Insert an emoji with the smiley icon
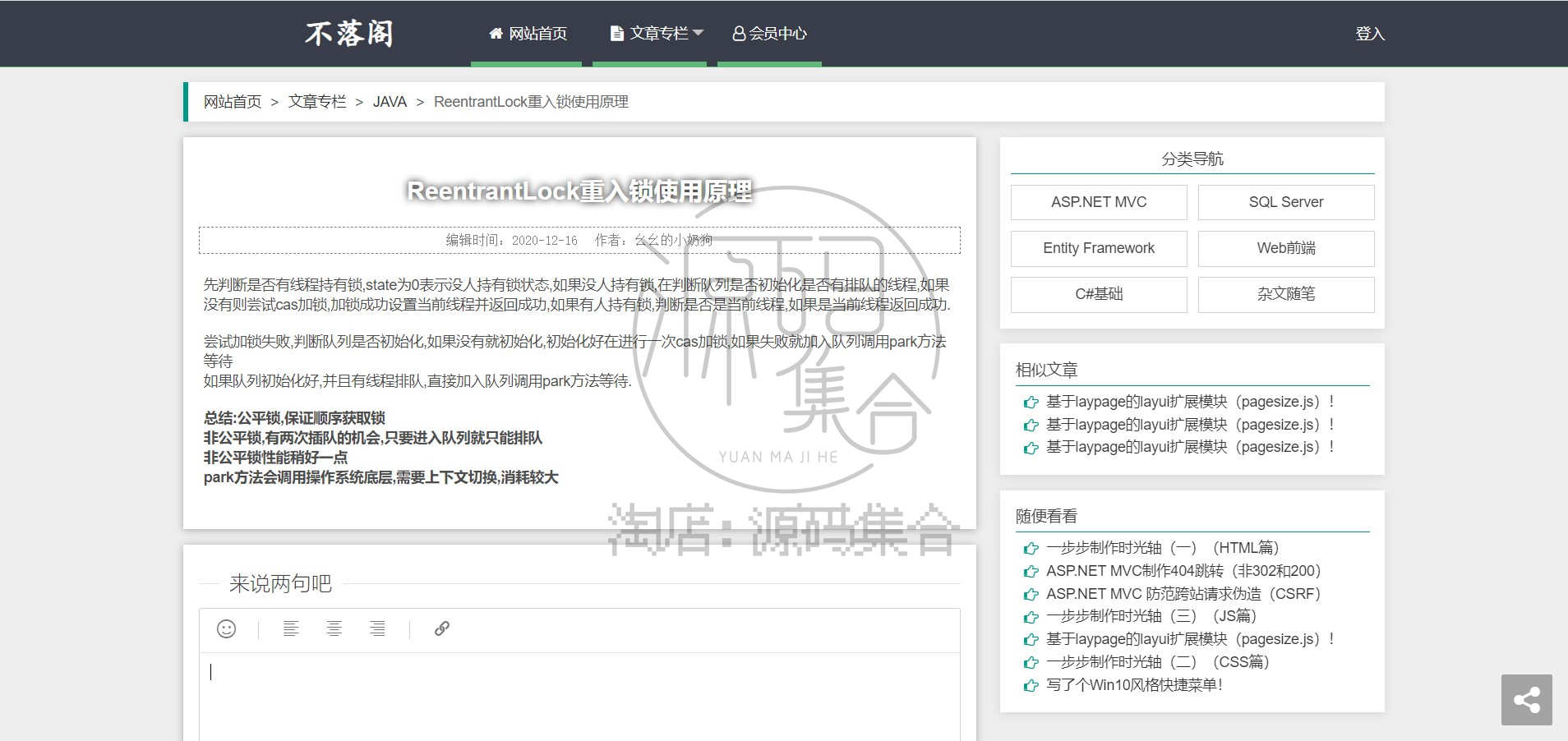1568x741 pixels. 226,628
